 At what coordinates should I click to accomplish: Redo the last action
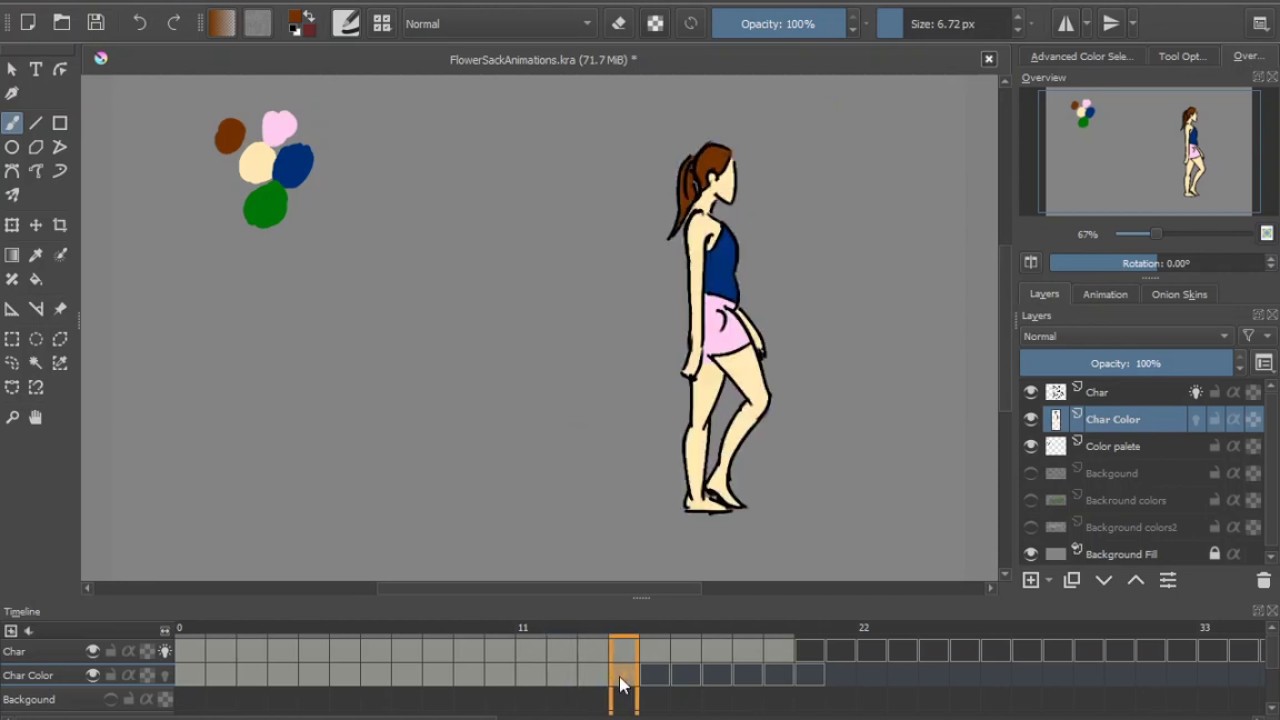click(x=174, y=23)
